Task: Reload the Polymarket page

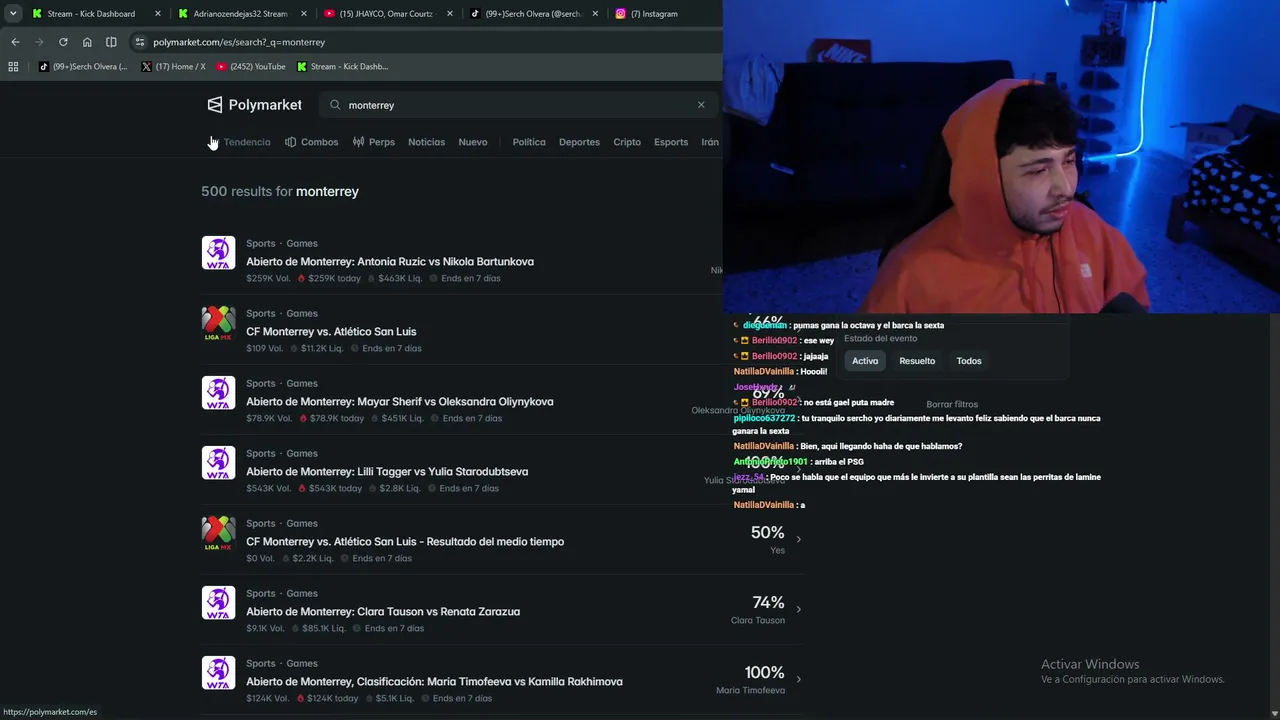Action: tap(63, 42)
